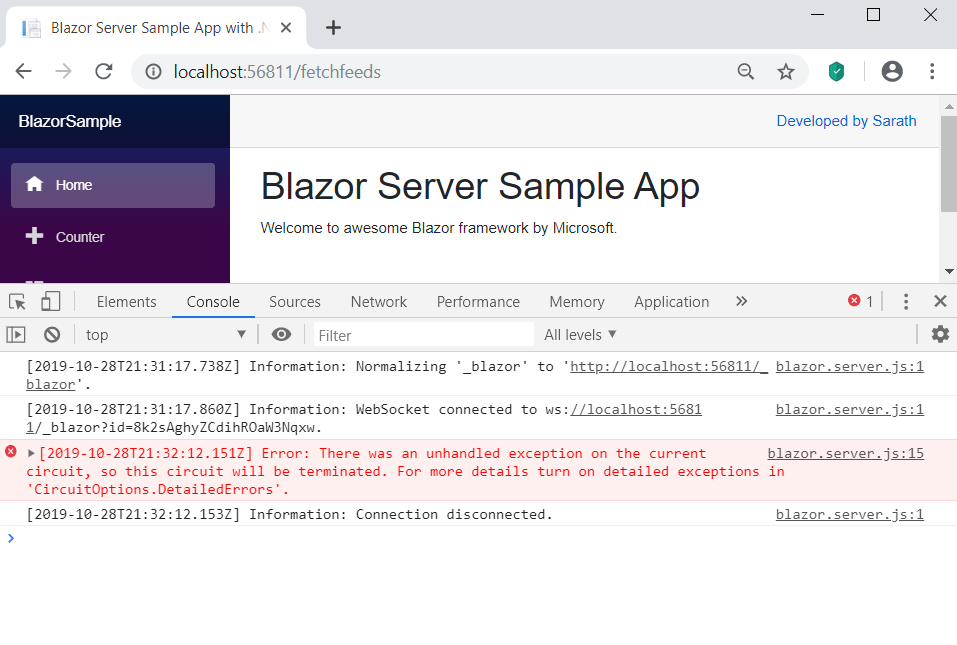Switch to the Elements tab
Image resolution: width=957 pixels, height=645 pixels.
[x=126, y=302]
